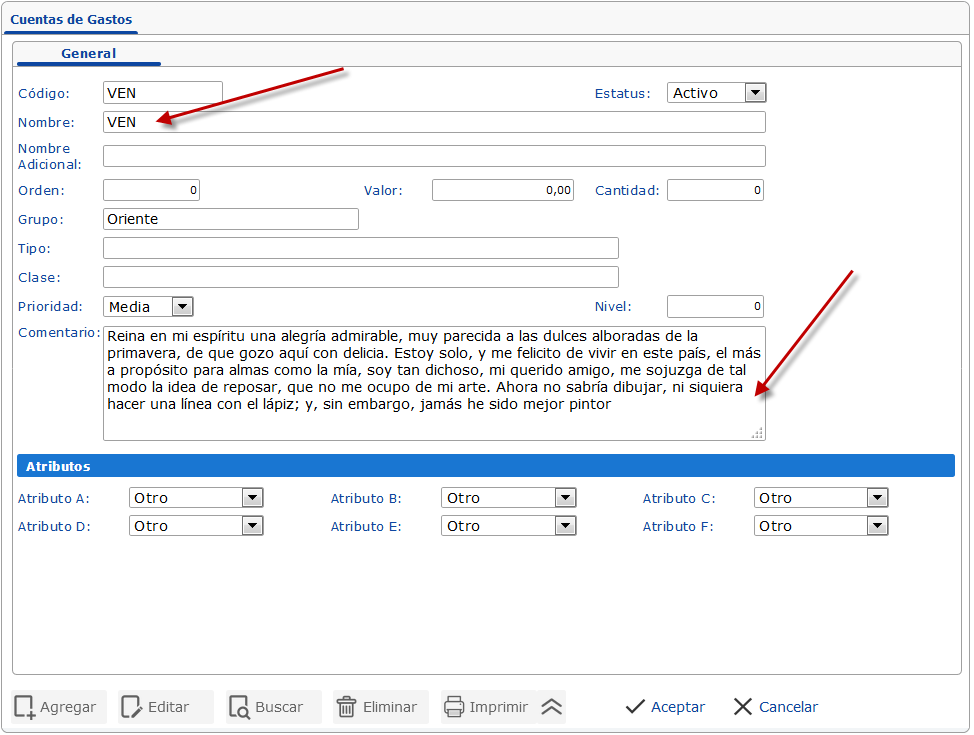Screen dimensions: 974x735
Task: Collapse the toolbar with the double-chevron icon
Action: click(549, 707)
